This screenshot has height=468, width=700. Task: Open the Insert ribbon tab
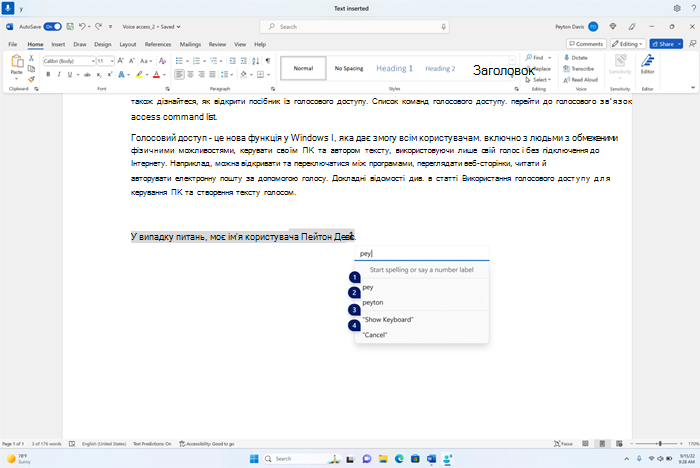(x=58, y=44)
